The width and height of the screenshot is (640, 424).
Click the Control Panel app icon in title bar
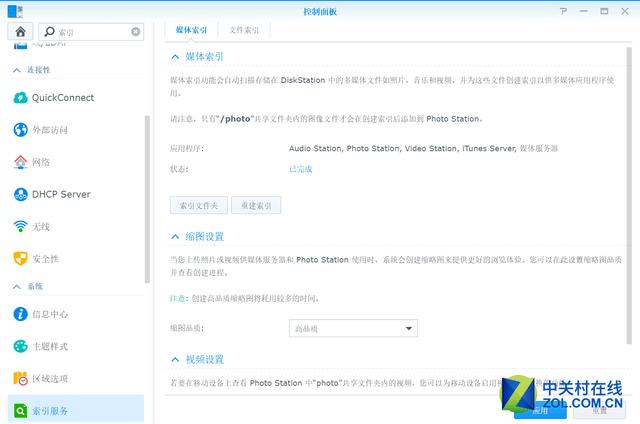15,11
